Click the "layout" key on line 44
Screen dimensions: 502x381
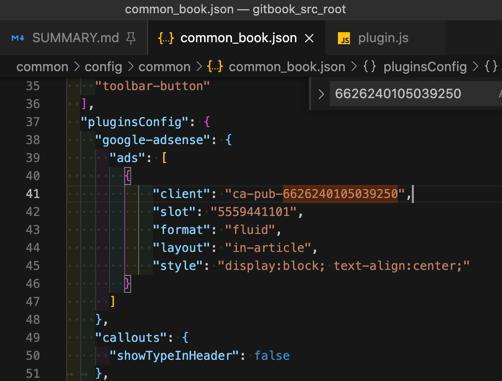click(181, 248)
